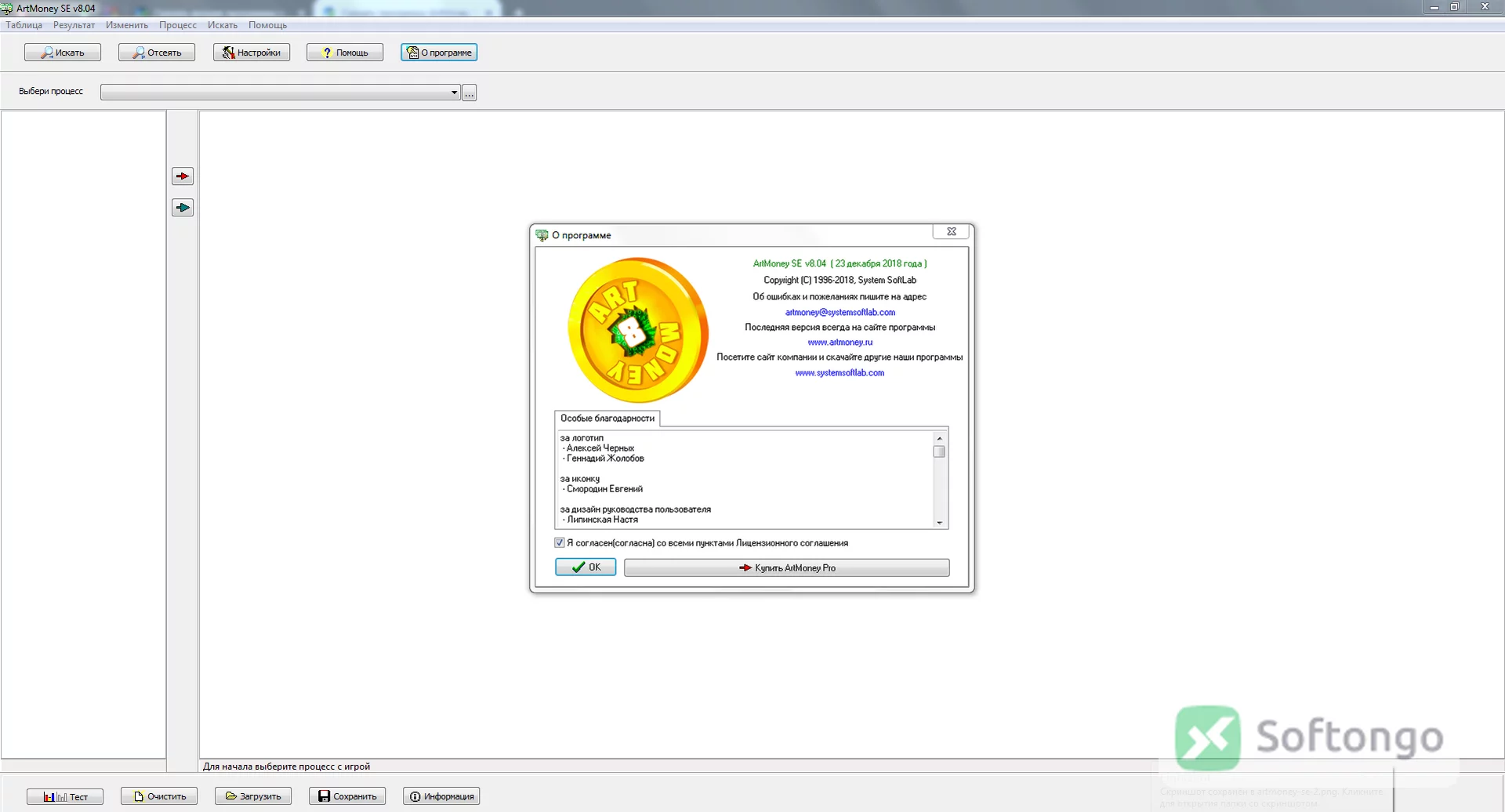Open the Помощь menu in menu bar

[267, 25]
